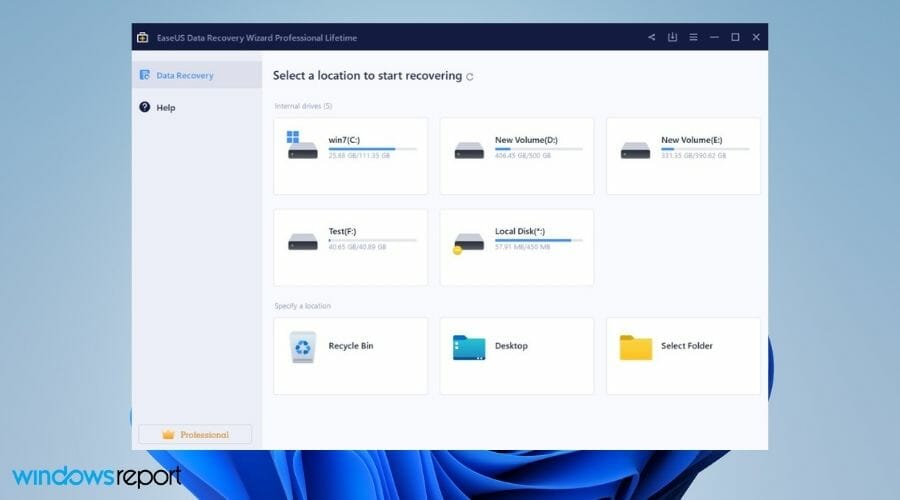
Task: Minimize the EaseUS window
Action: [714, 37]
